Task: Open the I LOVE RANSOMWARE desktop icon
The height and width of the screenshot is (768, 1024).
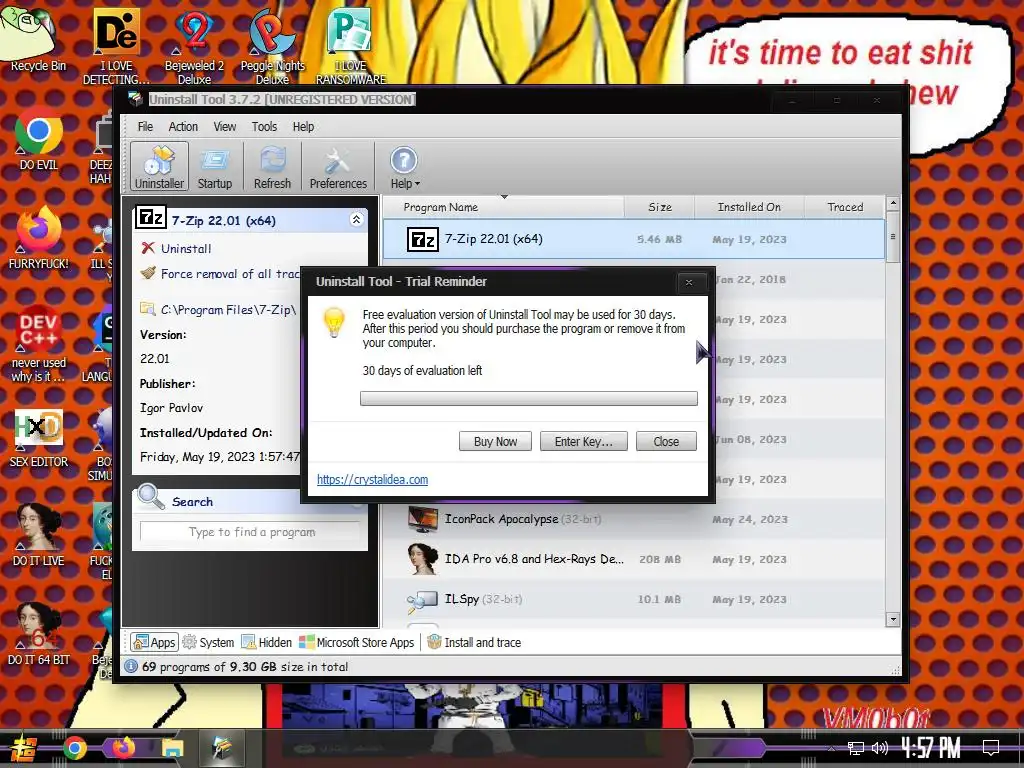Action: 351,46
